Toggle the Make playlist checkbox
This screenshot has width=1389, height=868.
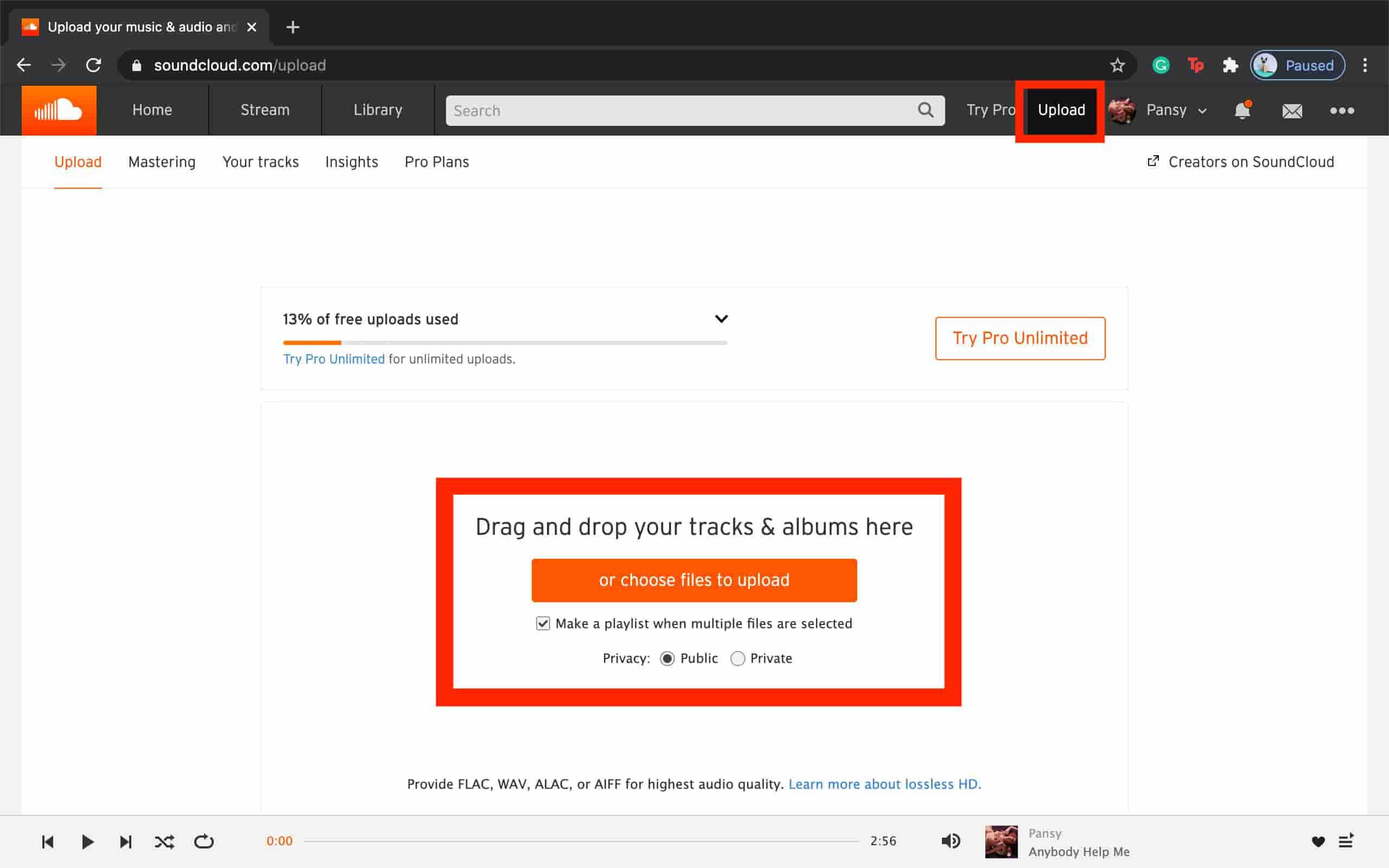tap(543, 623)
